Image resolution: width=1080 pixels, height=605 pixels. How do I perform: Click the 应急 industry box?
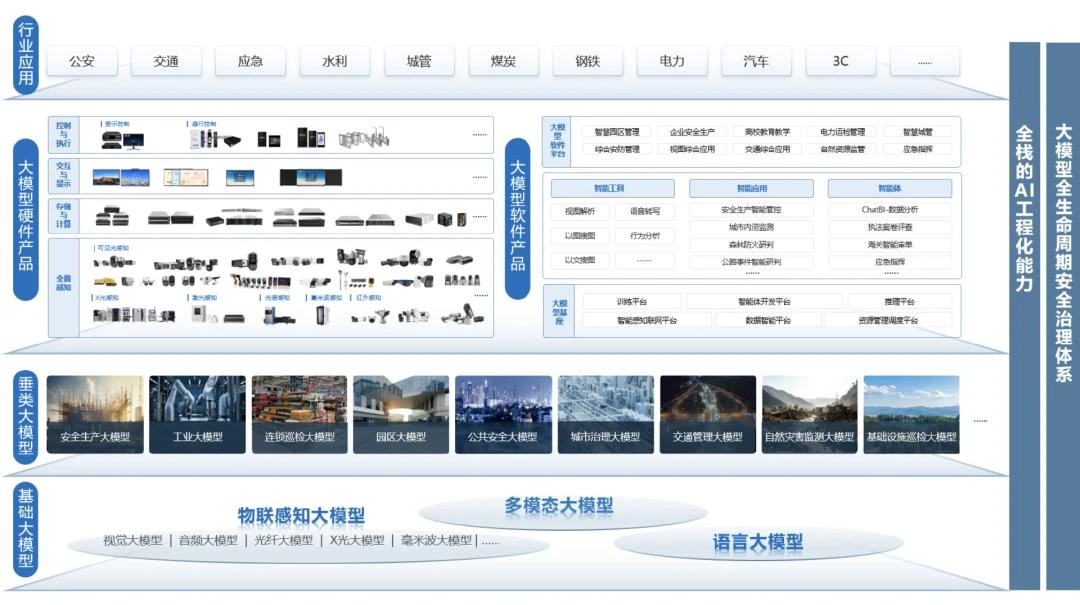click(x=250, y=61)
